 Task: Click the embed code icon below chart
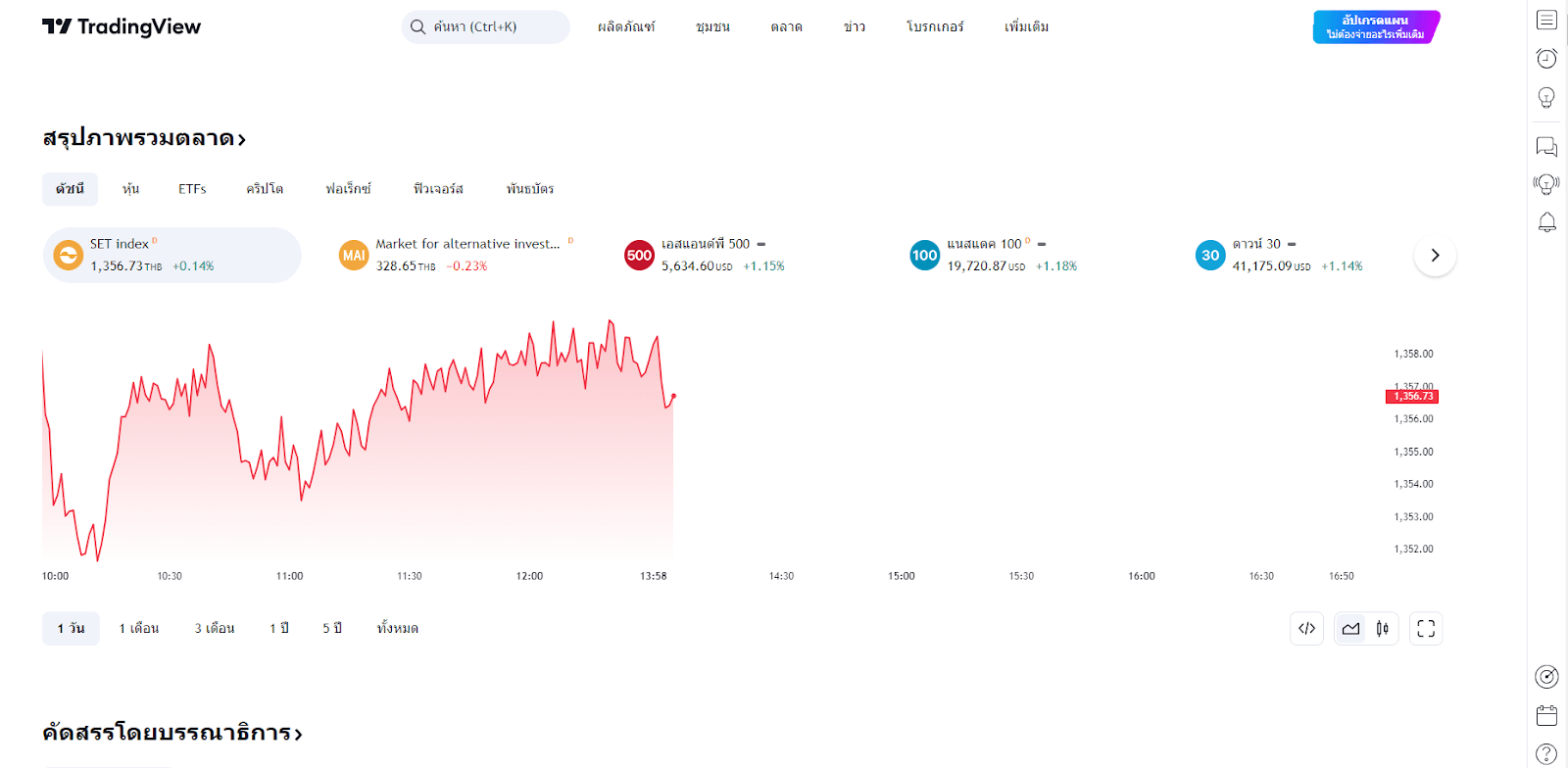1306,629
